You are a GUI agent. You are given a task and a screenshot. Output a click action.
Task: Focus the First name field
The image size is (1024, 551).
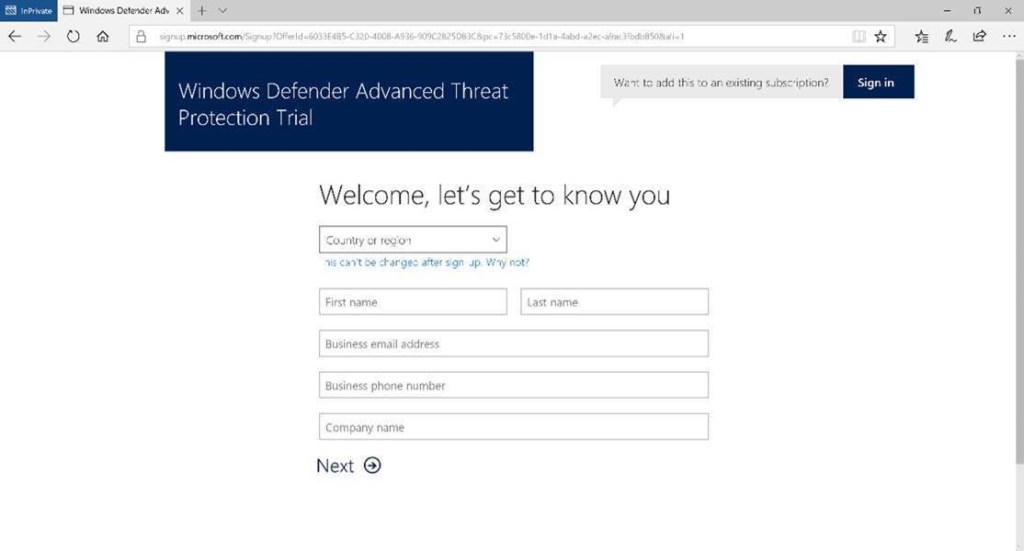pos(413,302)
